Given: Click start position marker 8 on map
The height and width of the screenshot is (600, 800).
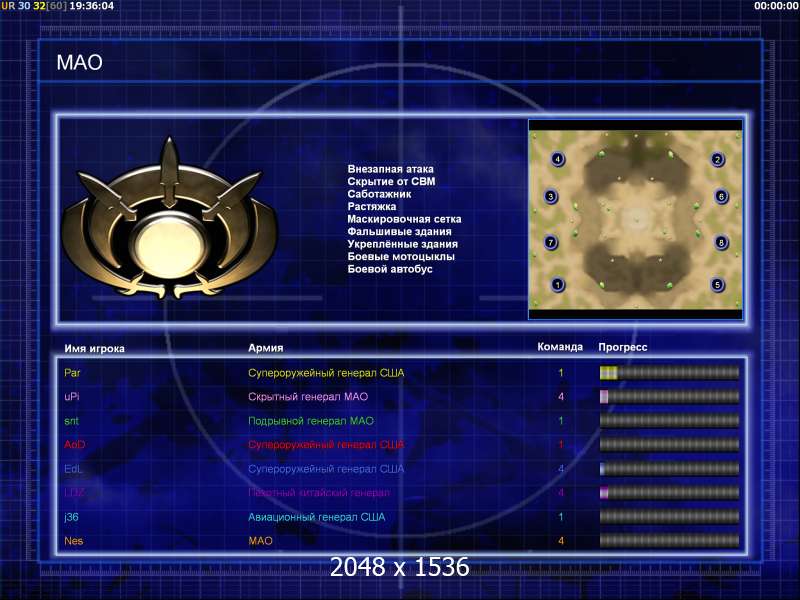Looking at the screenshot, I should click(721, 242).
